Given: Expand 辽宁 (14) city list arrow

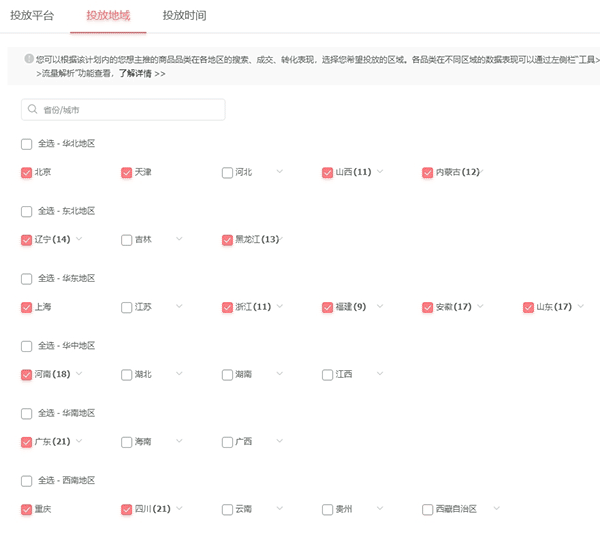Looking at the screenshot, I should click(79, 239).
